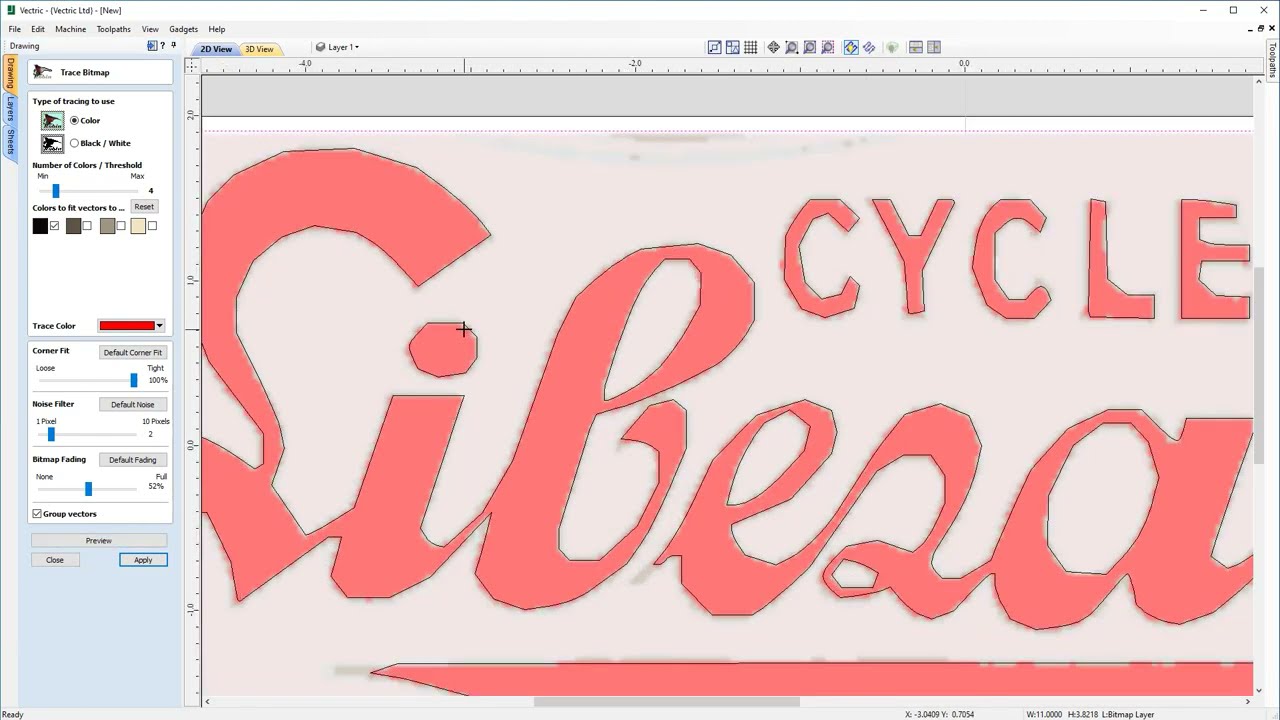The width and height of the screenshot is (1280, 720).
Task: Click the blue switch-panel arrow icon in the Drawing header
Action: (x=152, y=46)
